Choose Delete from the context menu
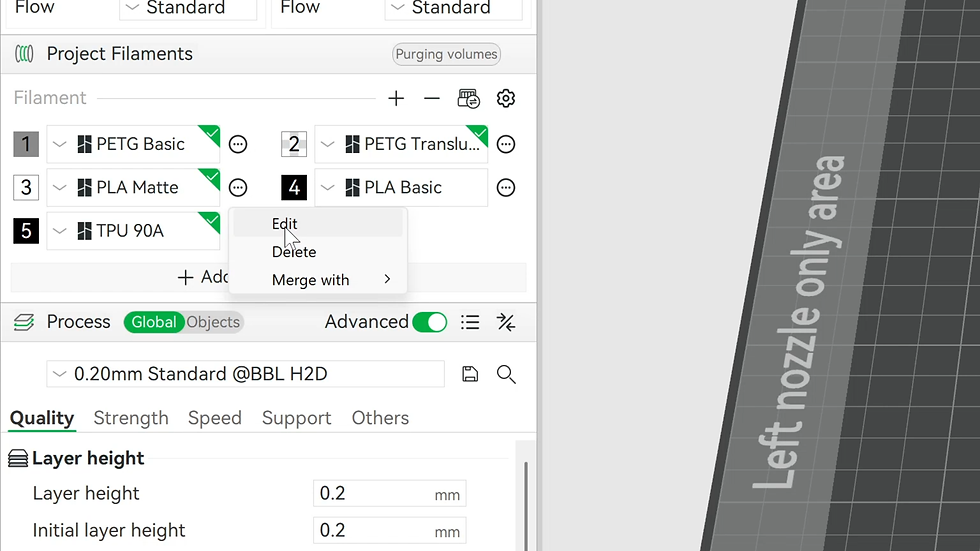This screenshot has height=551, width=980. [x=318, y=252]
